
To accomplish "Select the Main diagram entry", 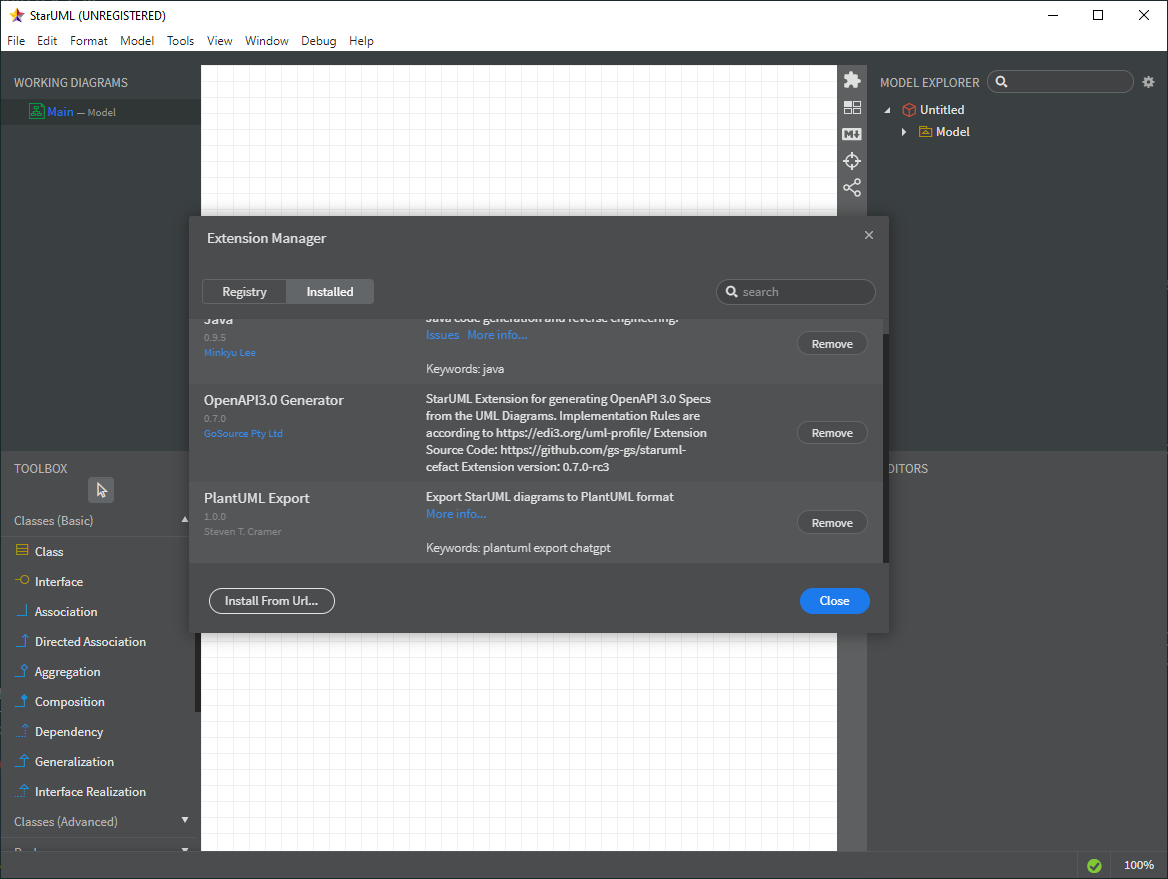I will coord(101,112).
